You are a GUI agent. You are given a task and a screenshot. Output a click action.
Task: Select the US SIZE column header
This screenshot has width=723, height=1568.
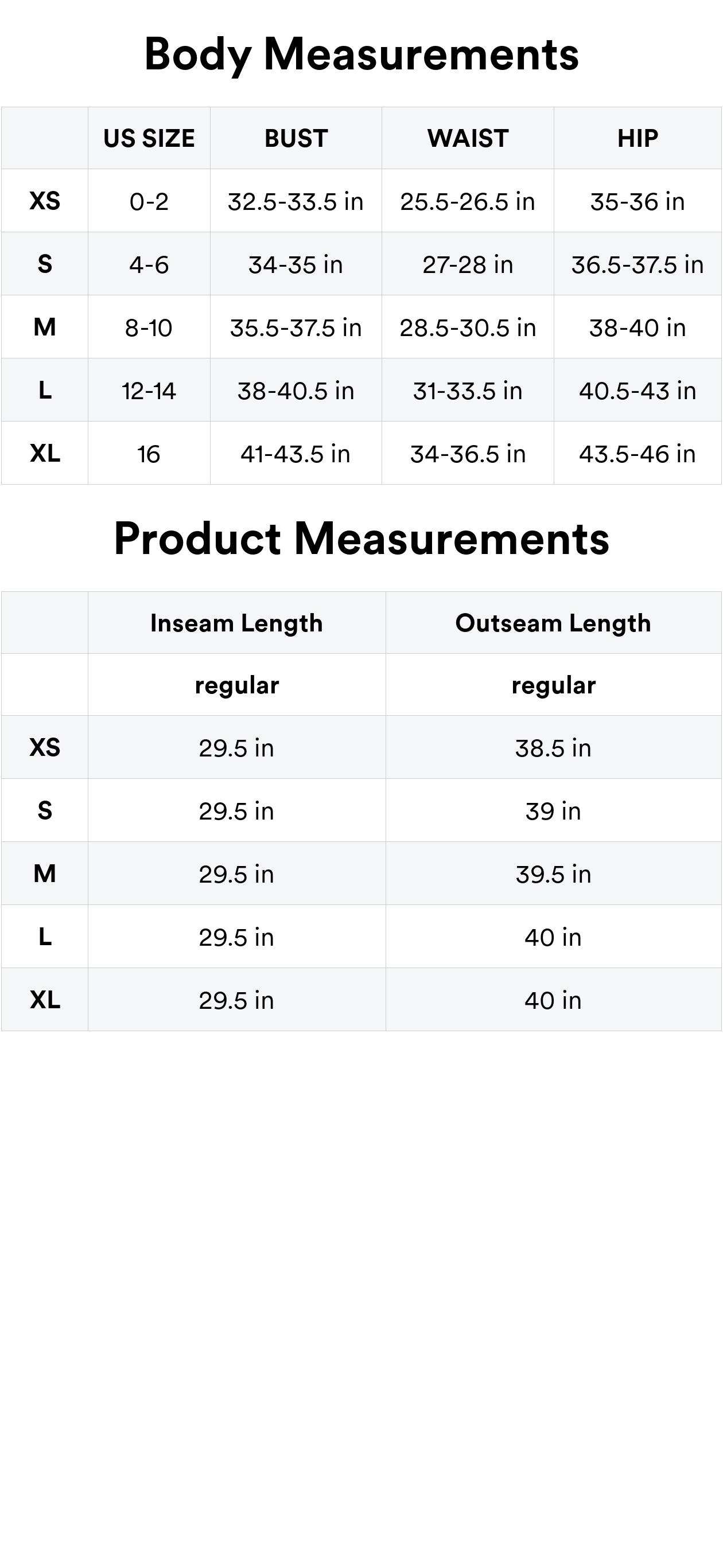(149, 139)
